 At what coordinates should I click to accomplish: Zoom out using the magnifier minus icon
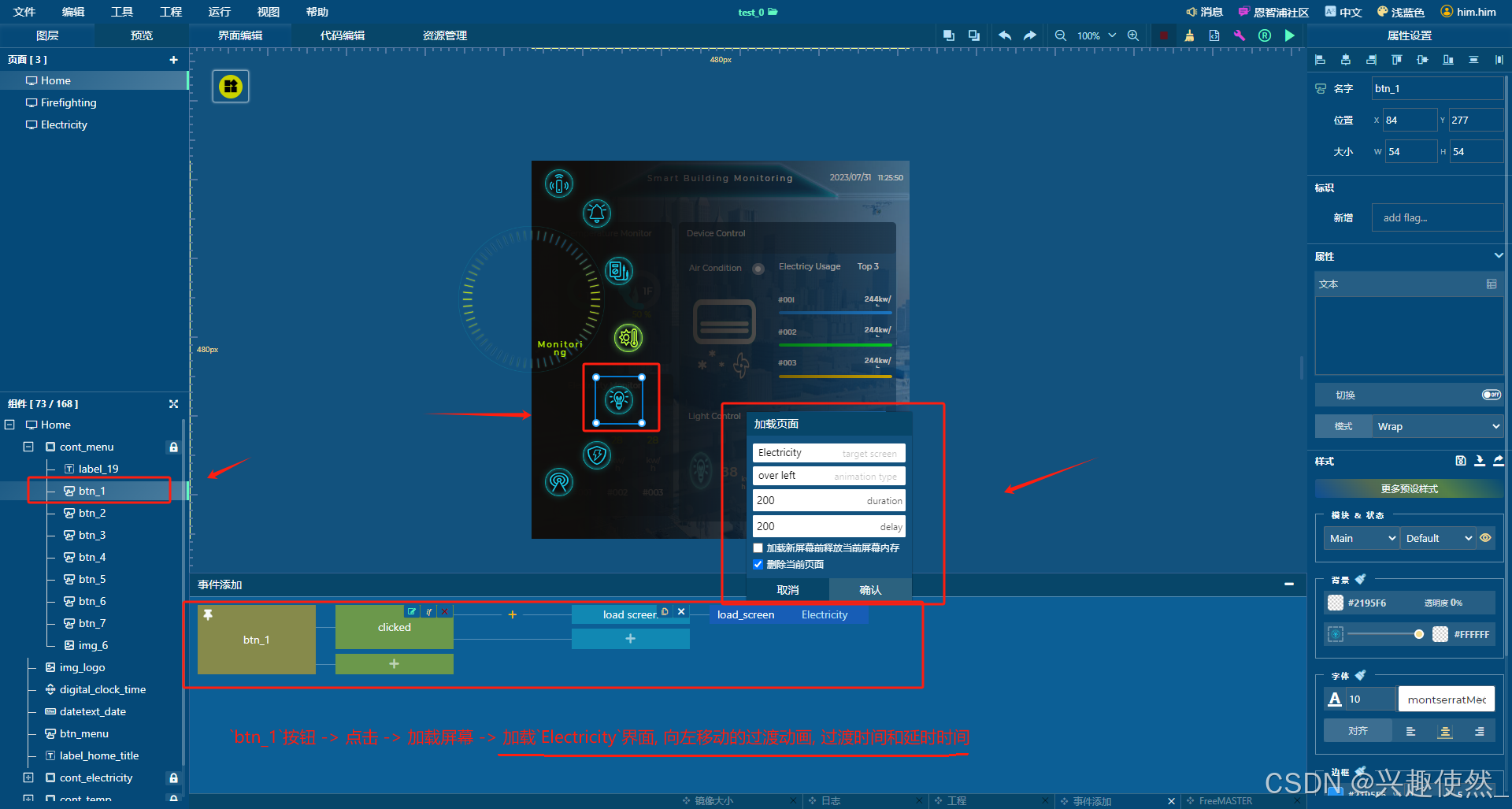click(1061, 35)
